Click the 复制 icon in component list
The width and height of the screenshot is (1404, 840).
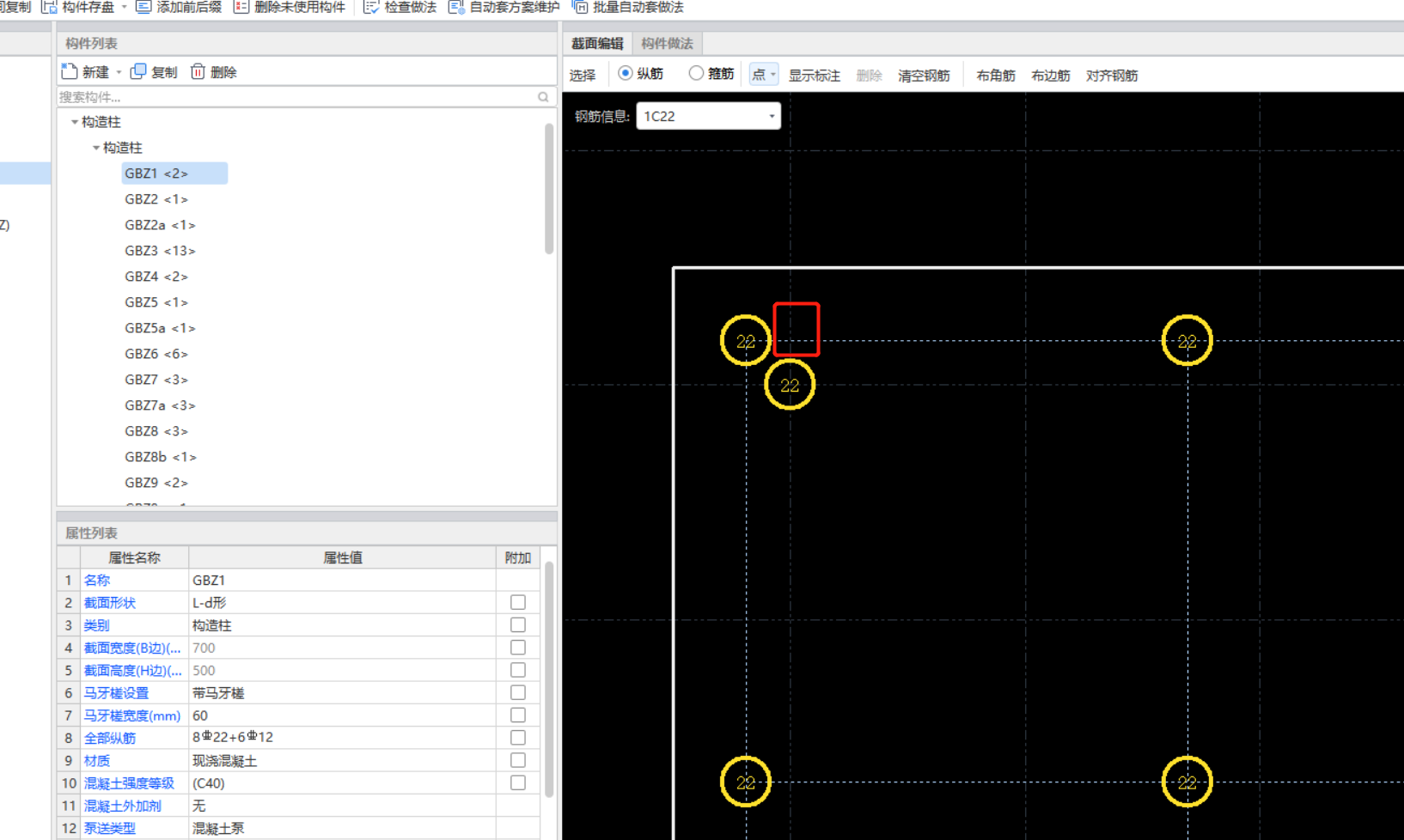point(138,71)
